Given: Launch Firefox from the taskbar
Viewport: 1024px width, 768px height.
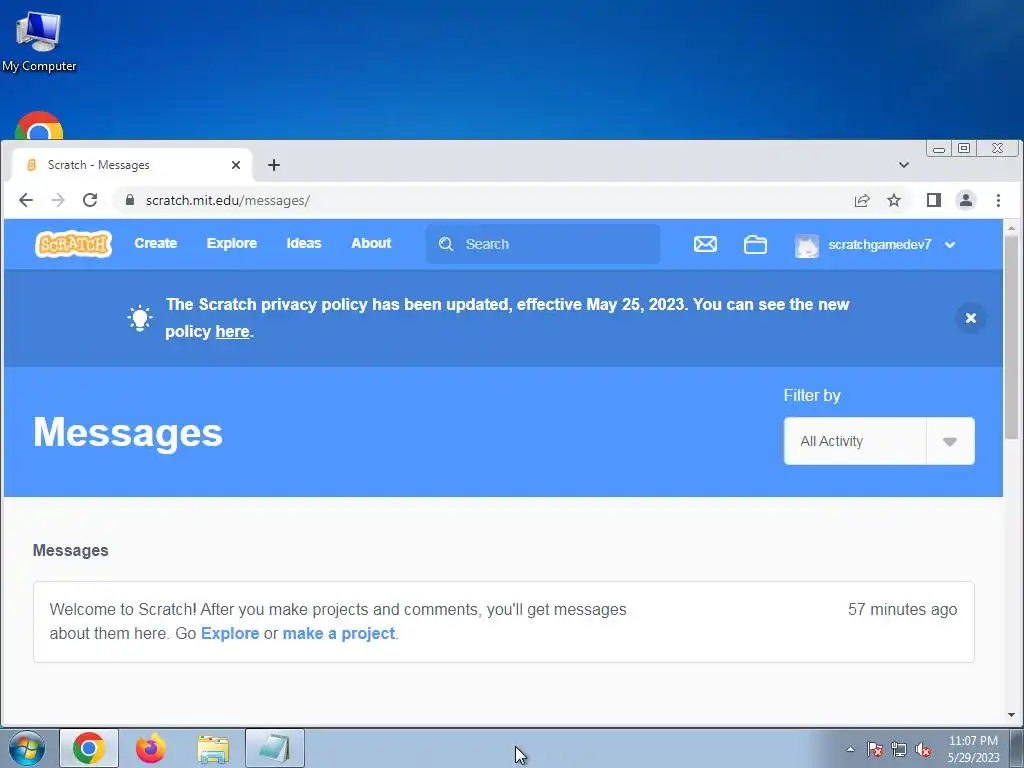Looking at the screenshot, I should 150,748.
